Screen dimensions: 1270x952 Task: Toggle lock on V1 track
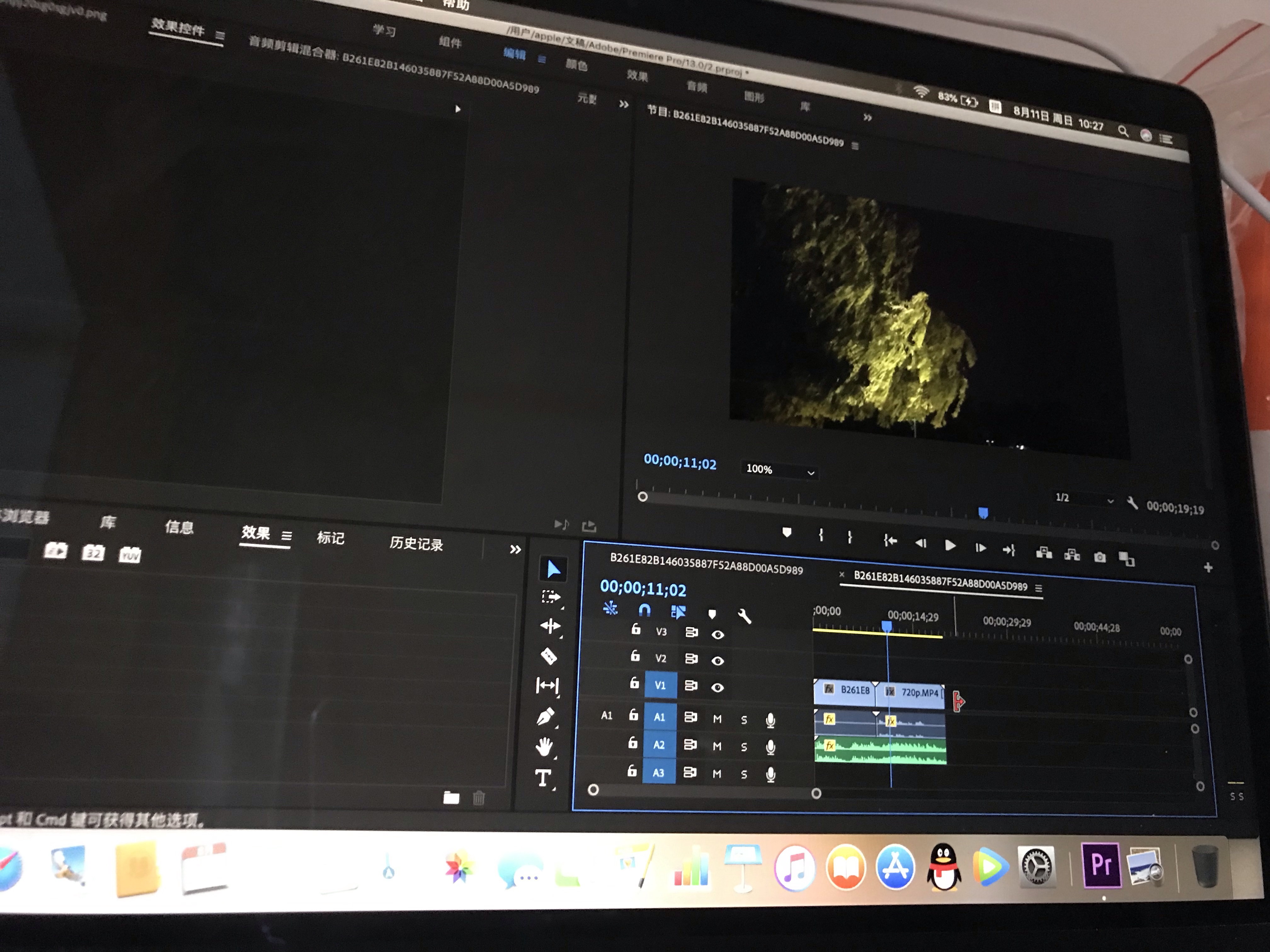coord(634,683)
